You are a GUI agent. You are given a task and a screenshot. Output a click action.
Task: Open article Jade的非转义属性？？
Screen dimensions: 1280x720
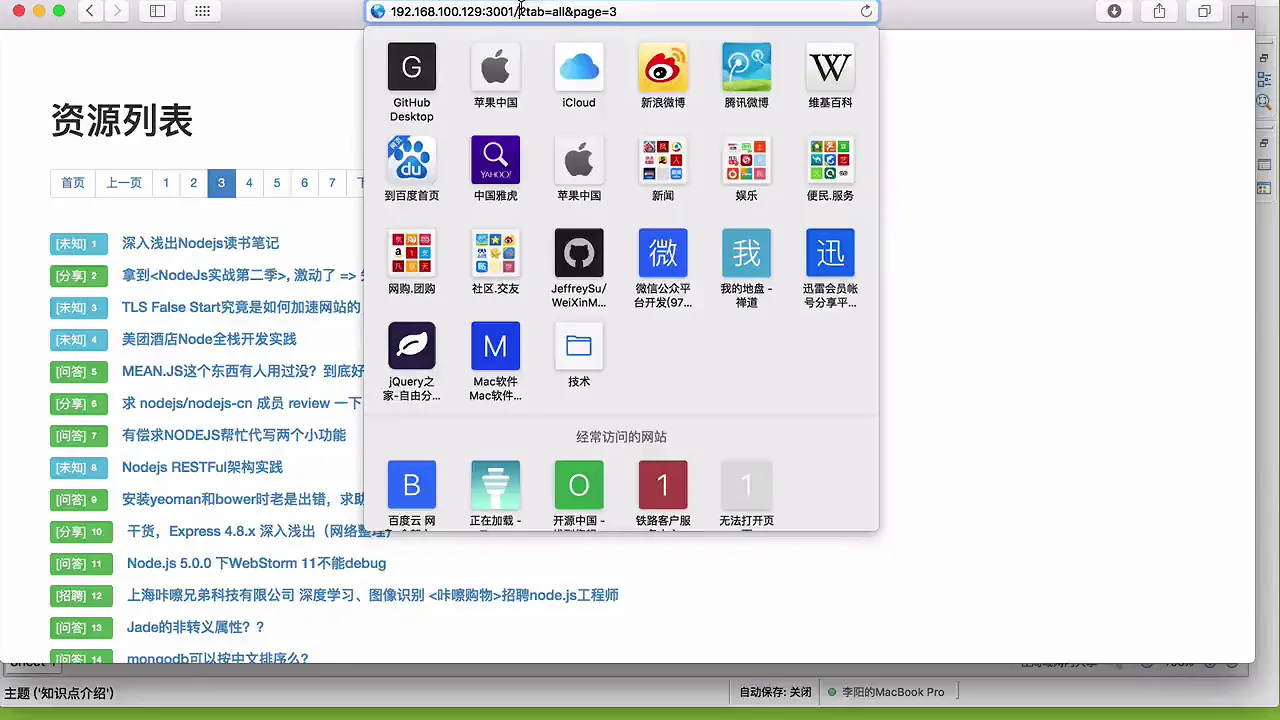coord(196,627)
